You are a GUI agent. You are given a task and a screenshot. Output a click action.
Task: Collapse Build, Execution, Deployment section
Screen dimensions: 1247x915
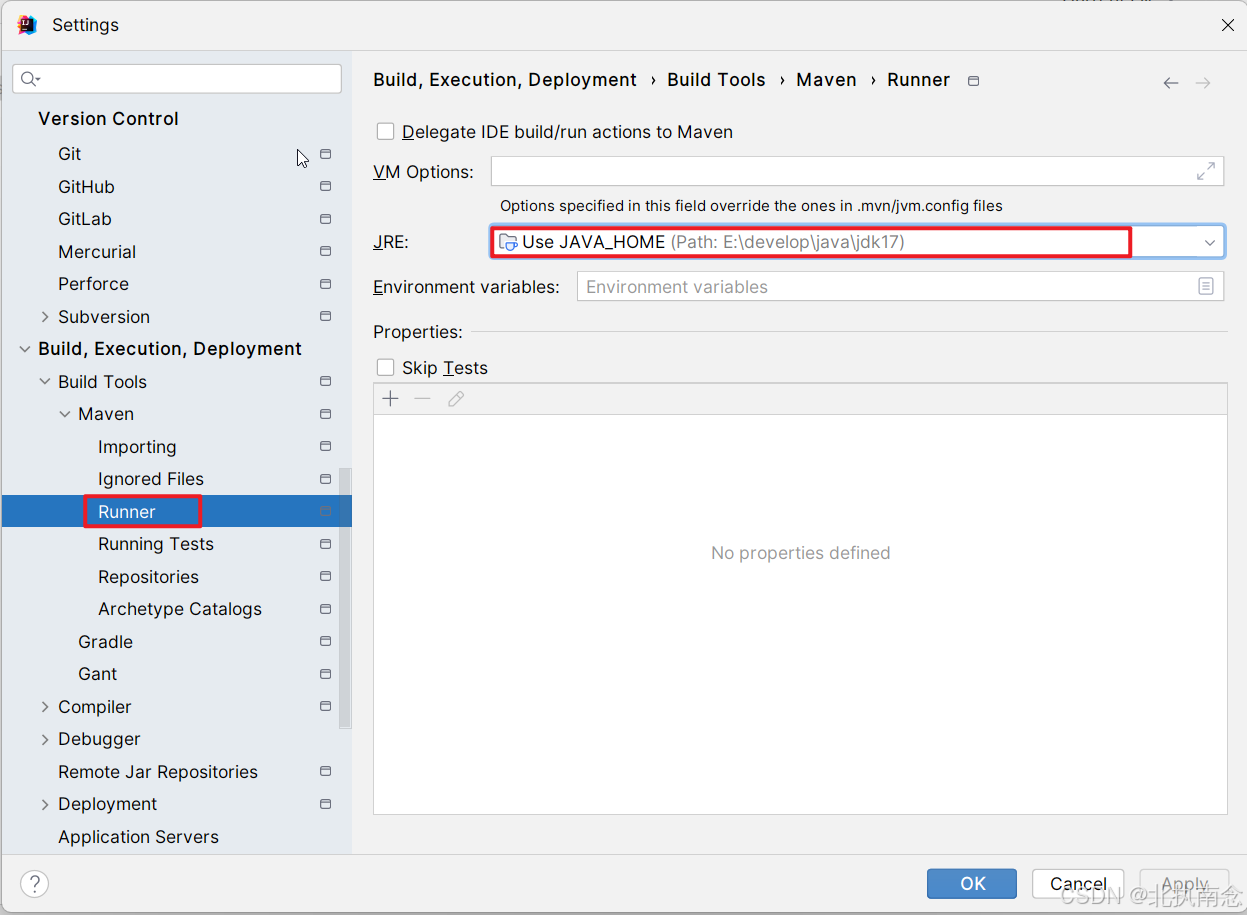(25, 349)
